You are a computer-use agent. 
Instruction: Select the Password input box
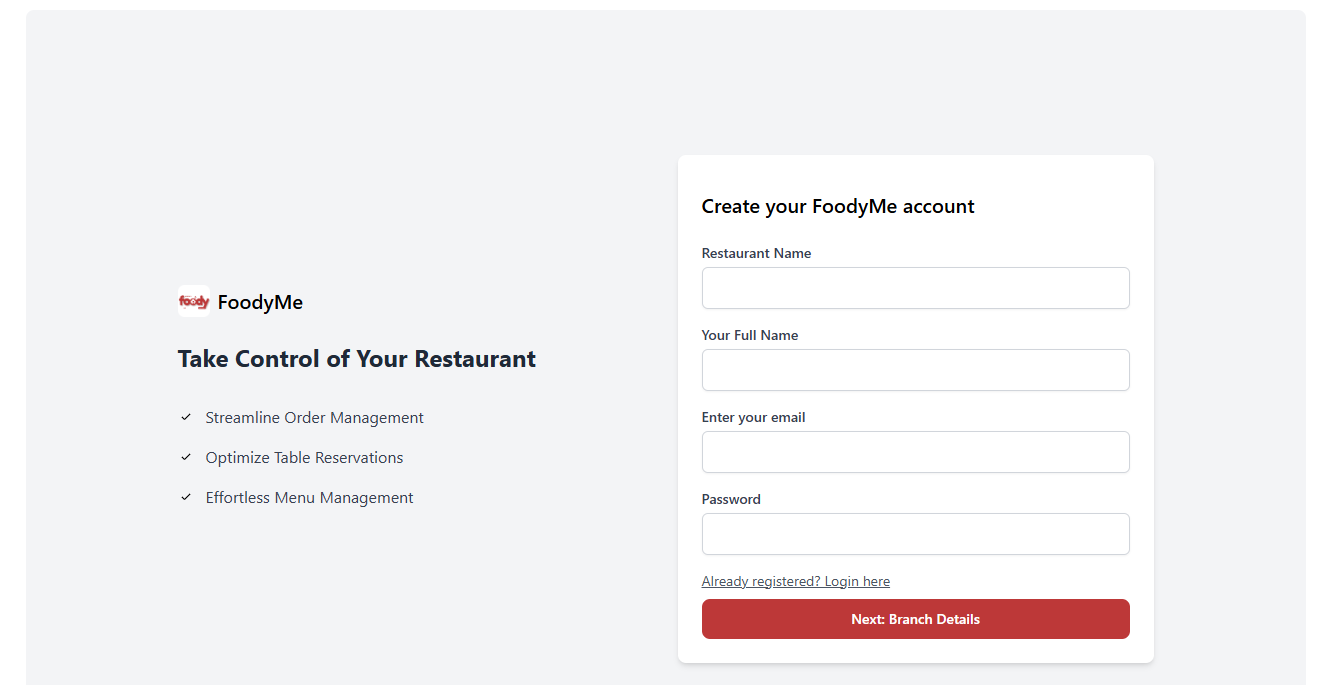[x=916, y=534]
